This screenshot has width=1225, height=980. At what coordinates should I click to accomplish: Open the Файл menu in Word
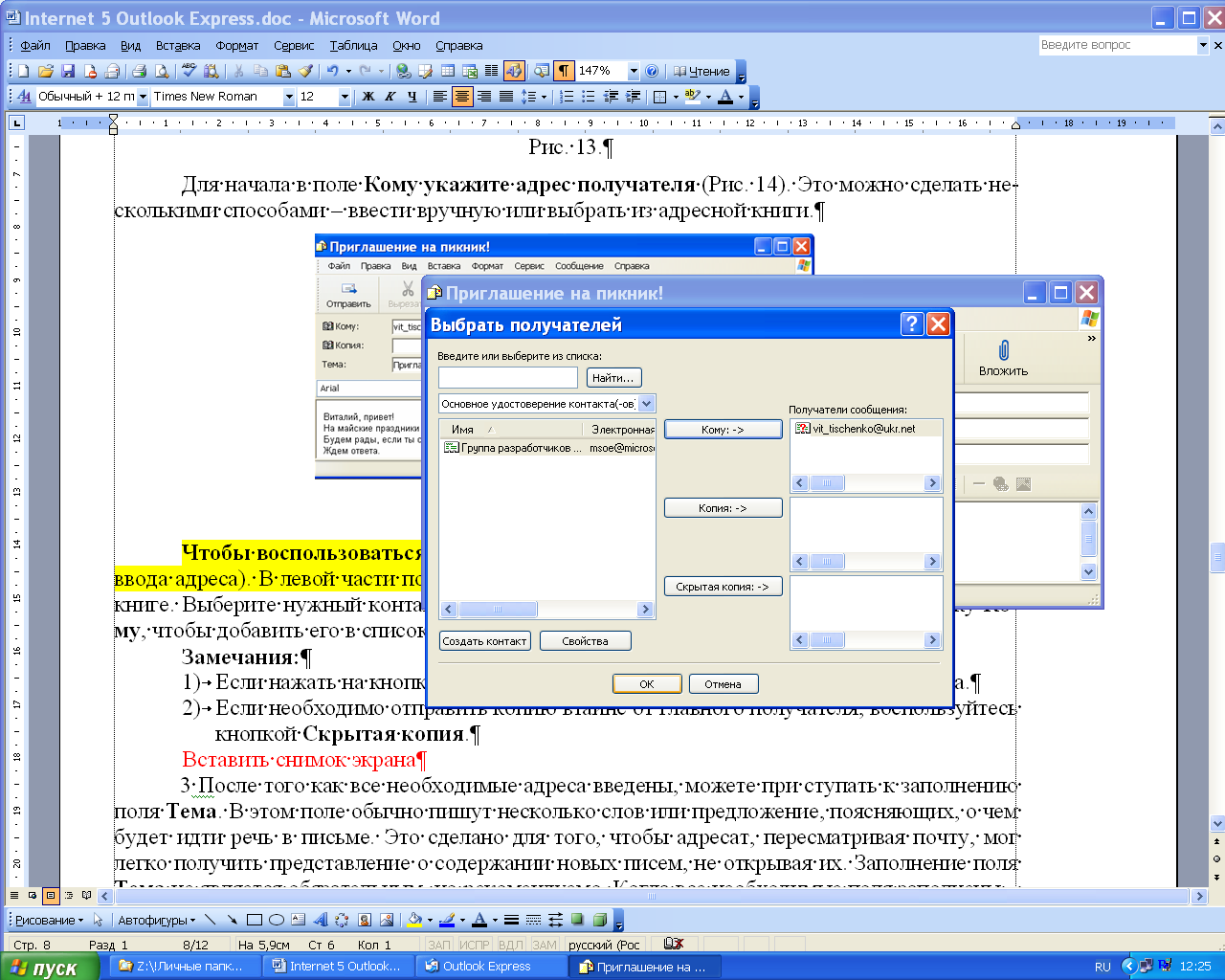(x=35, y=45)
